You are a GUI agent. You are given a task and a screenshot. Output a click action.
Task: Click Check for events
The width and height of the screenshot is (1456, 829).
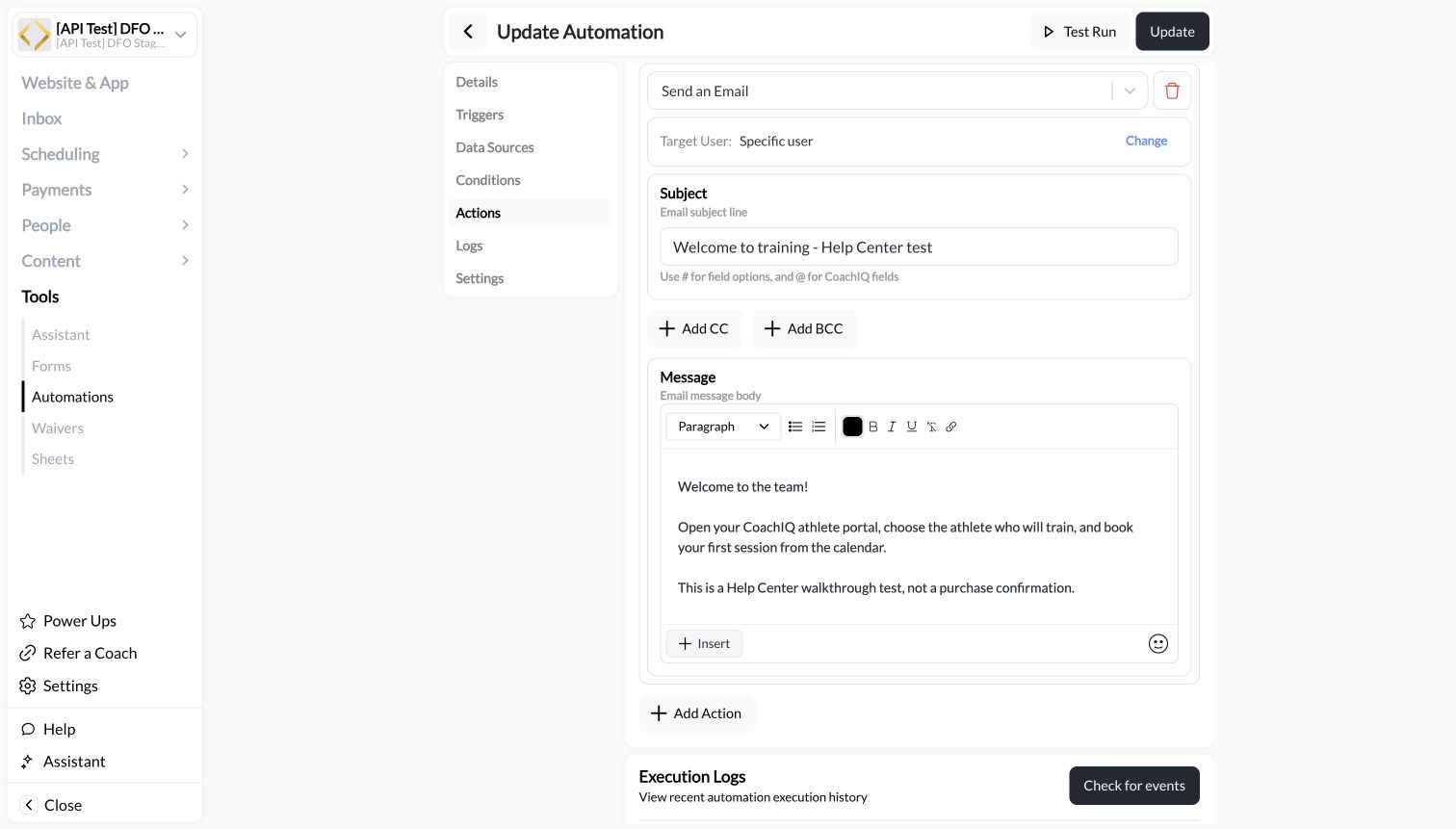pos(1134,786)
